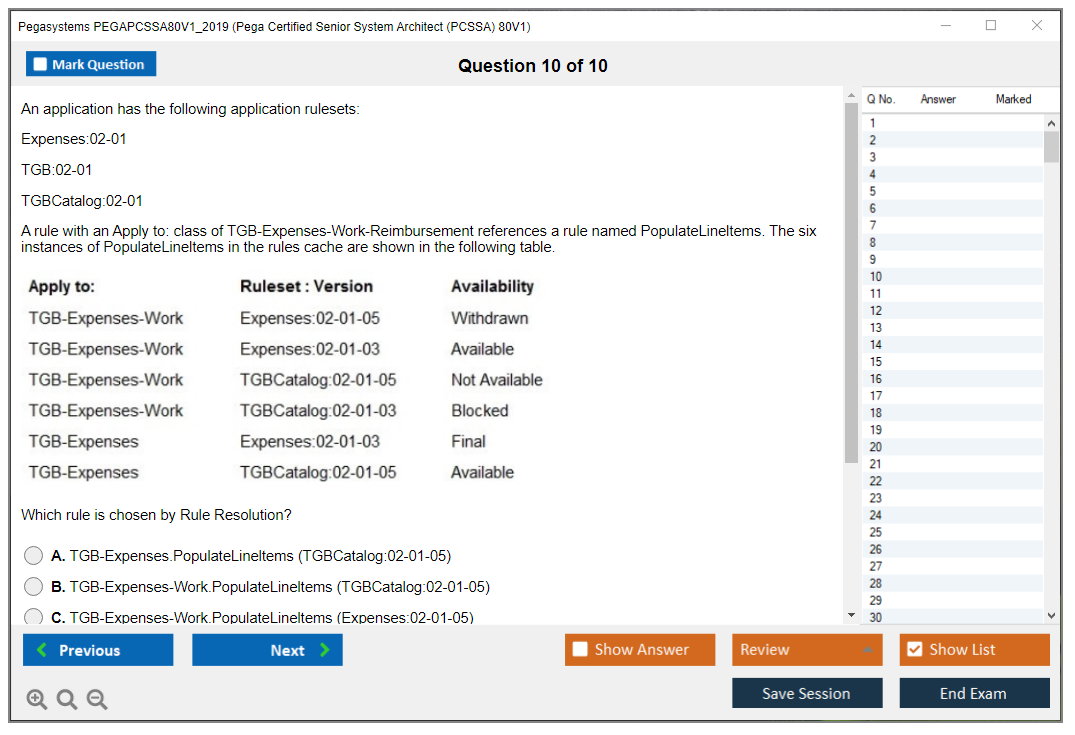Image resolution: width=1075 pixels, height=735 pixels.
Task: Choose answer option B radio button
Action: [x=34, y=587]
